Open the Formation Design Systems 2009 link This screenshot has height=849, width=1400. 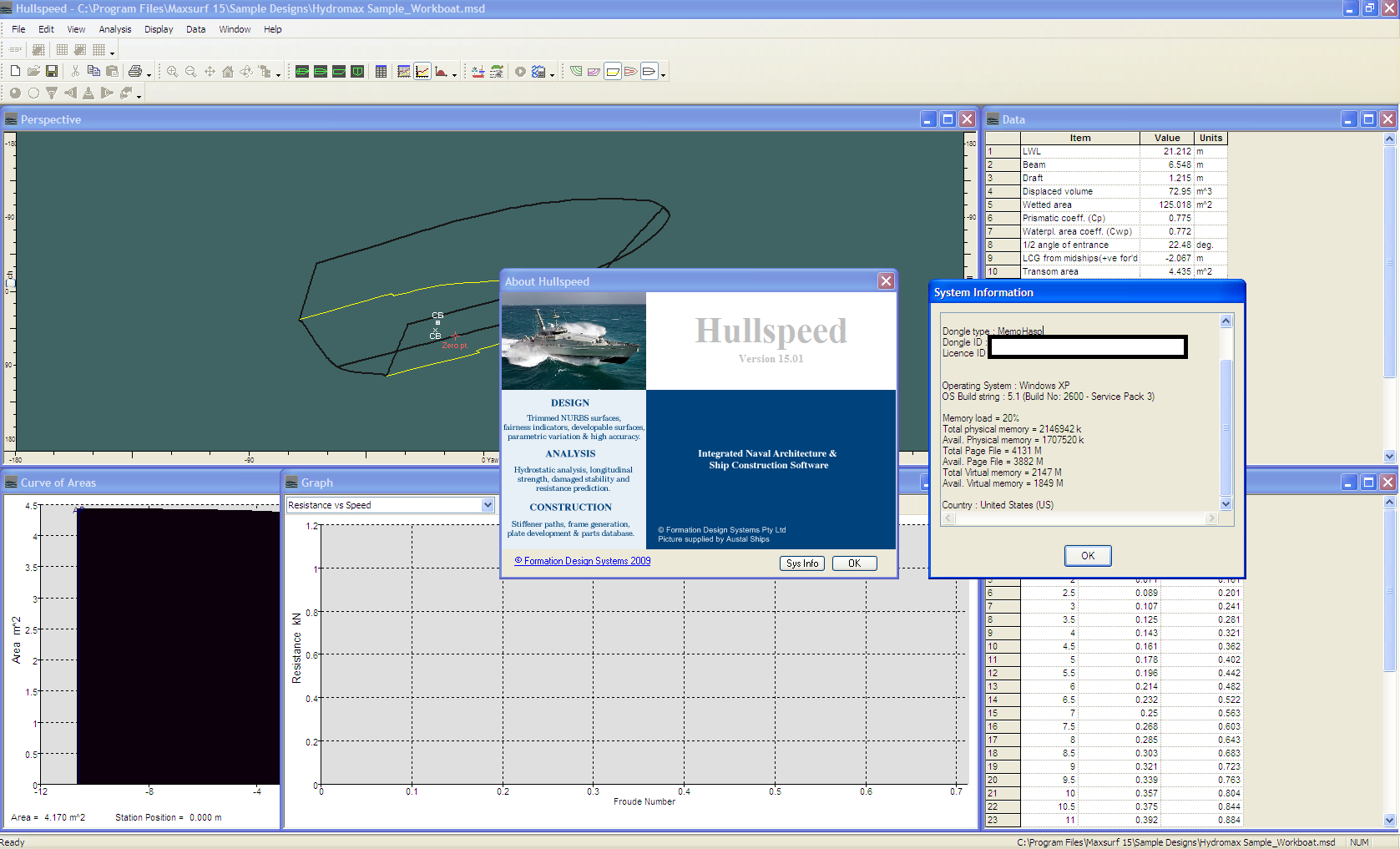click(583, 561)
